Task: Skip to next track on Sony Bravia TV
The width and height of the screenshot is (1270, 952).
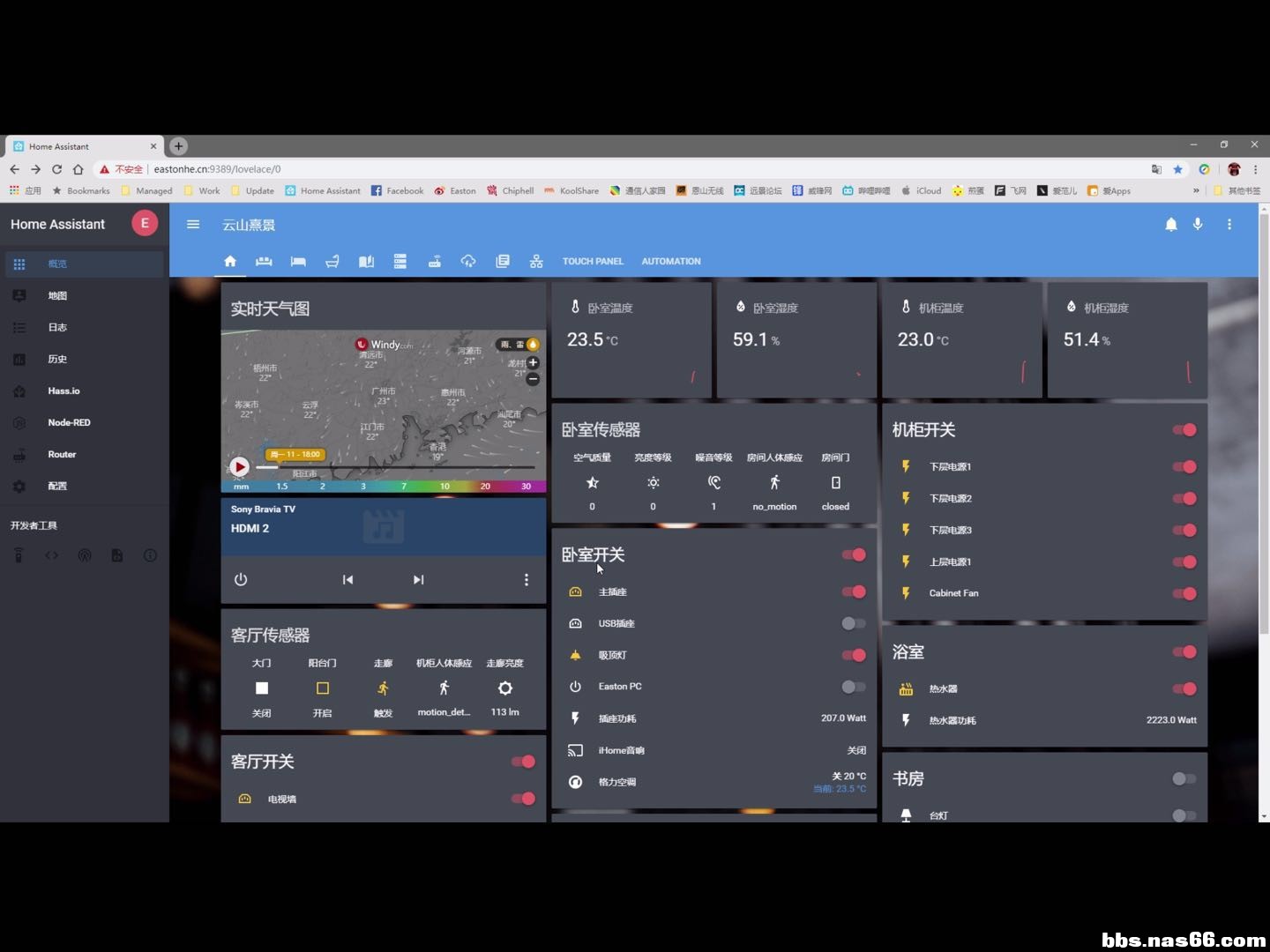Action: click(x=418, y=579)
